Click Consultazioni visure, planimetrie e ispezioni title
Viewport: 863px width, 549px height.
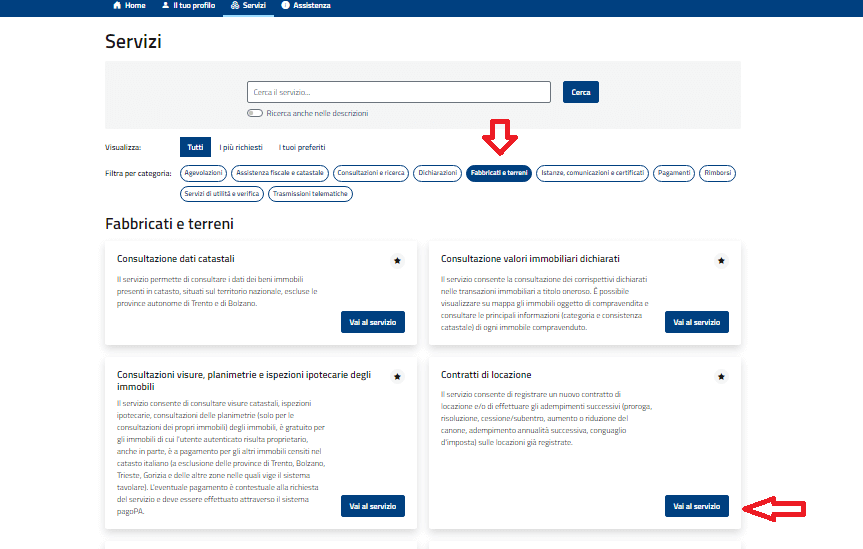click(x=244, y=381)
